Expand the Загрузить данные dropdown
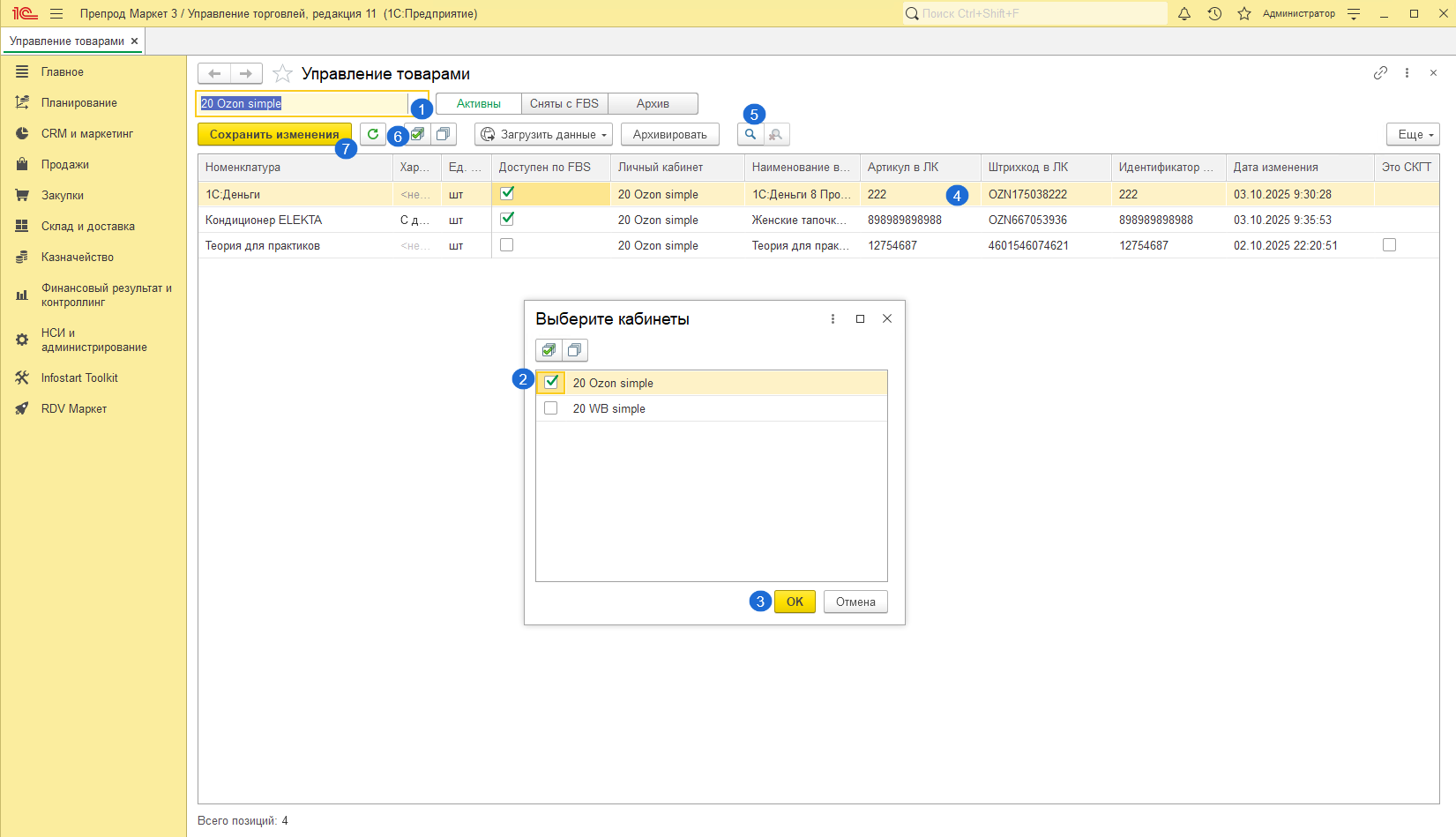The width and height of the screenshot is (1456, 837). [x=543, y=134]
